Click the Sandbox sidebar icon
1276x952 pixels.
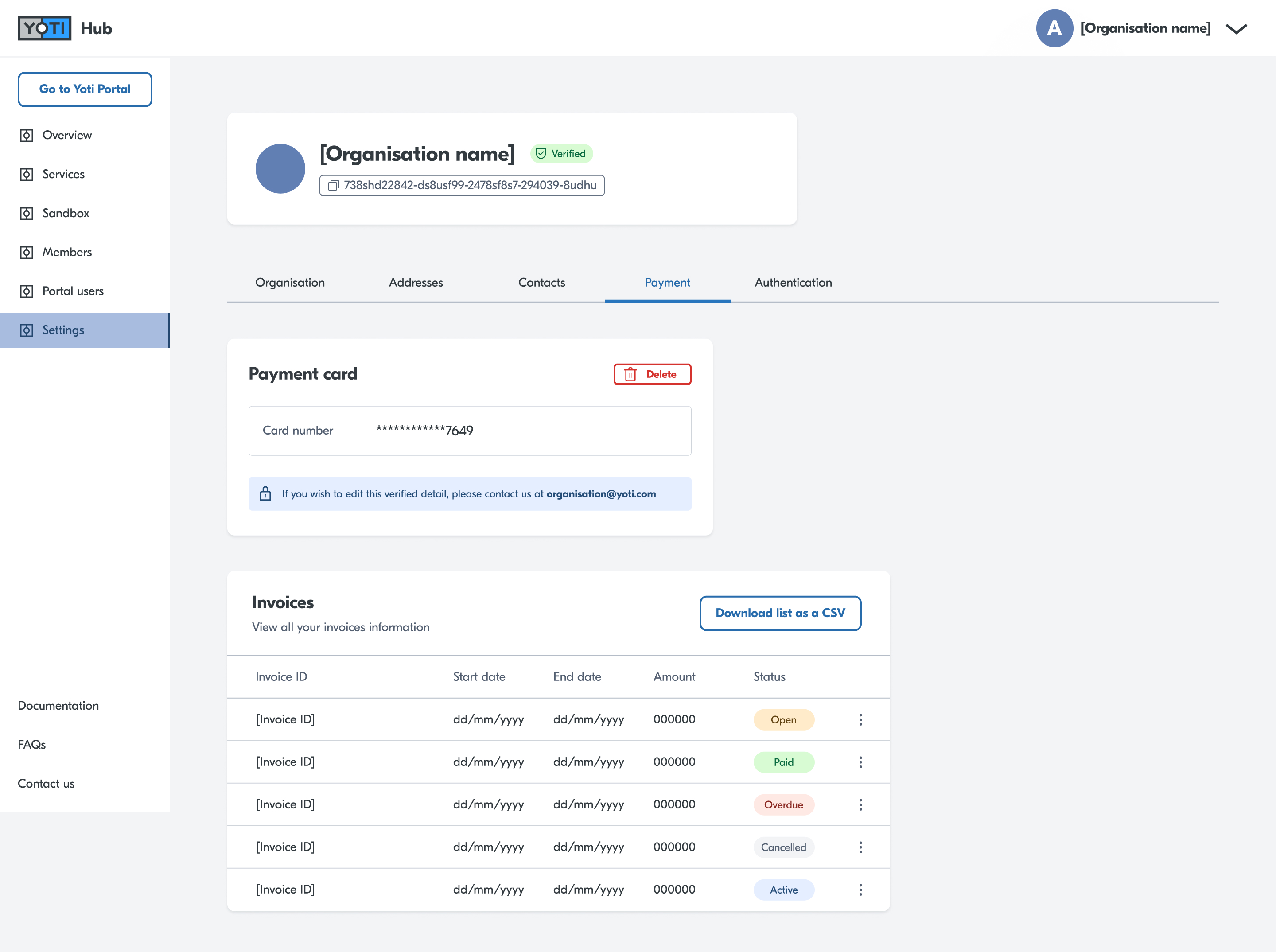pyautogui.click(x=27, y=213)
